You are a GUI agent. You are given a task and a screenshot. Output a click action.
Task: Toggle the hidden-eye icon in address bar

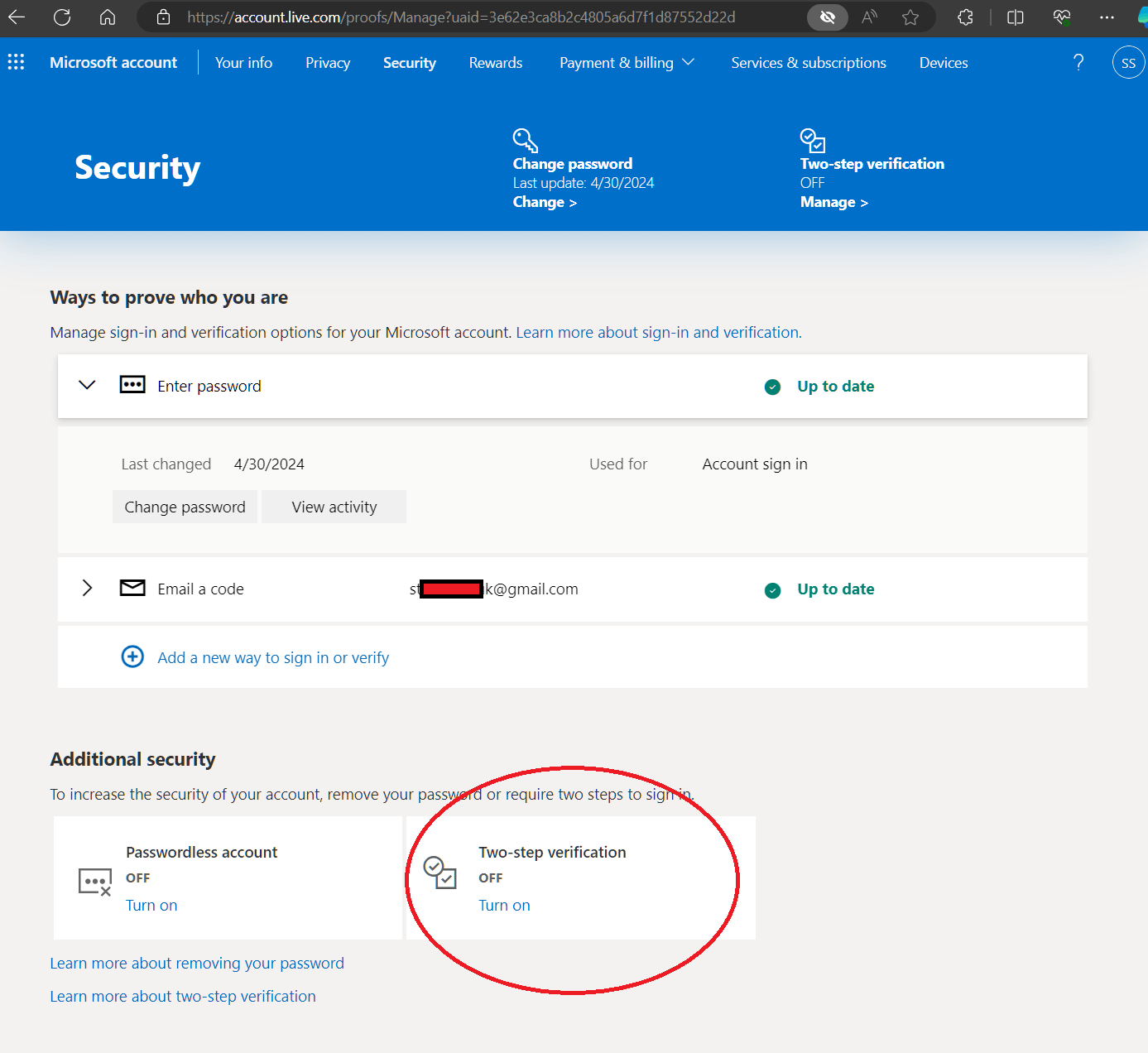(827, 17)
